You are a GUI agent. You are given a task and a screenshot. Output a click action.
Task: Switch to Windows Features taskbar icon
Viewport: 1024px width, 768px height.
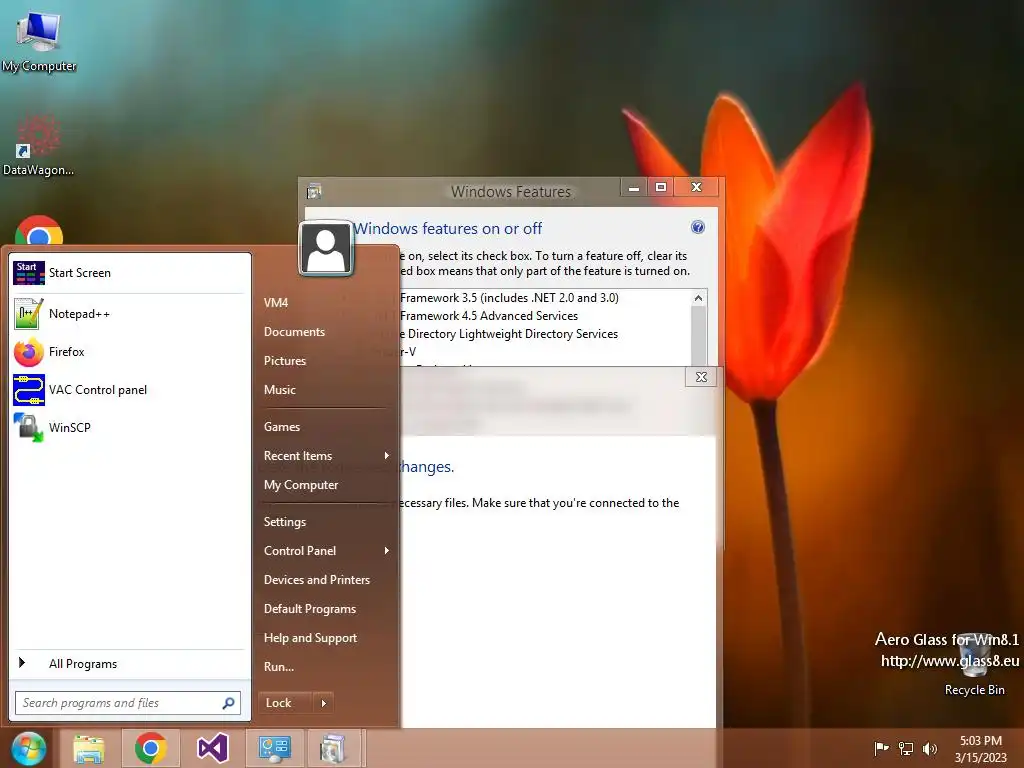(x=333, y=748)
